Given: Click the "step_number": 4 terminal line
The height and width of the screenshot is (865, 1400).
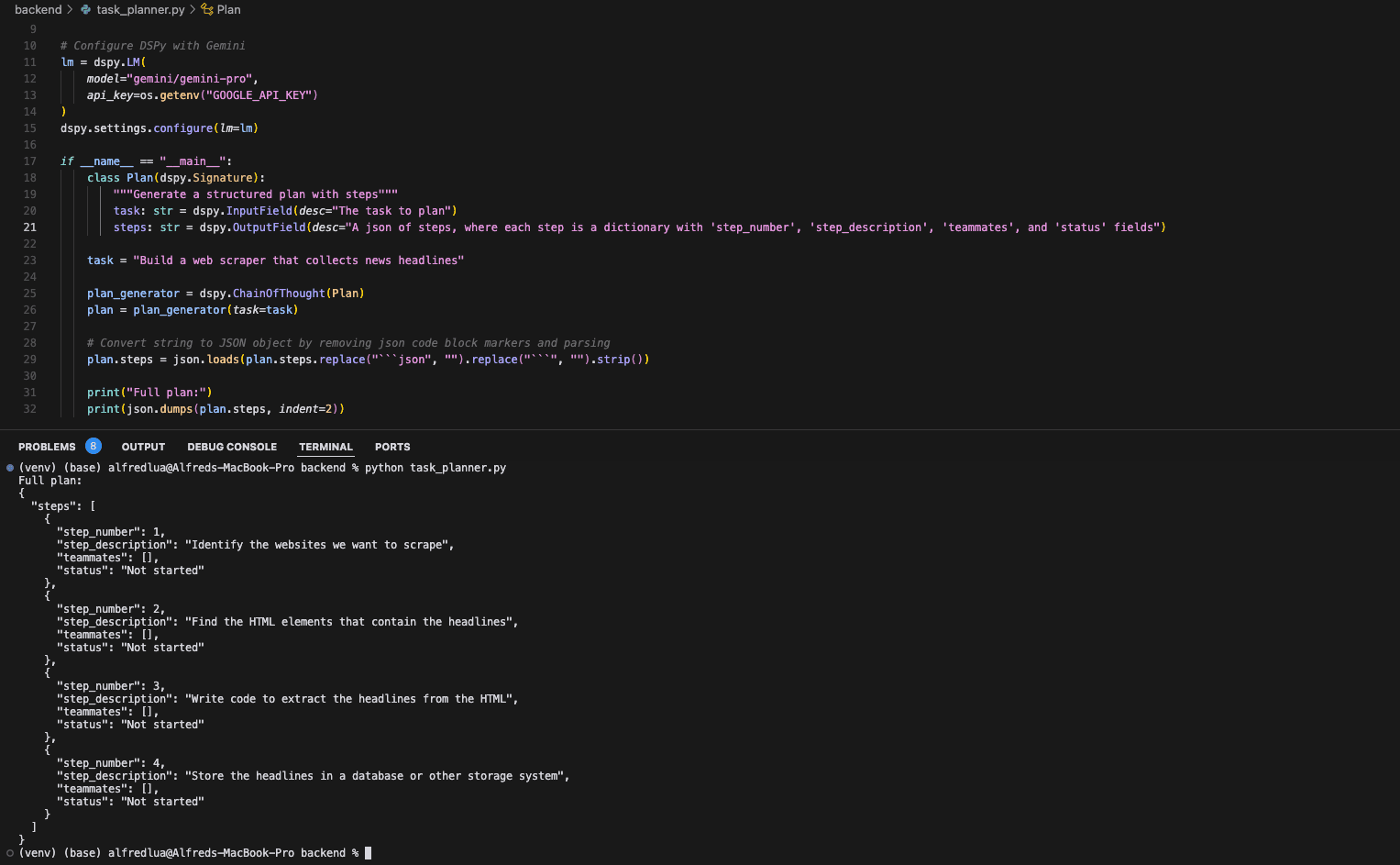Looking at the screenshot, I should point(111,763).
